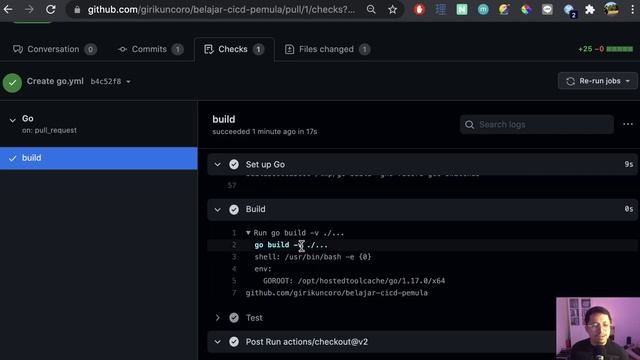
Task: Open the colorful pinwheel extension icon
Action: pyautogui.click(x=526, y=9)
